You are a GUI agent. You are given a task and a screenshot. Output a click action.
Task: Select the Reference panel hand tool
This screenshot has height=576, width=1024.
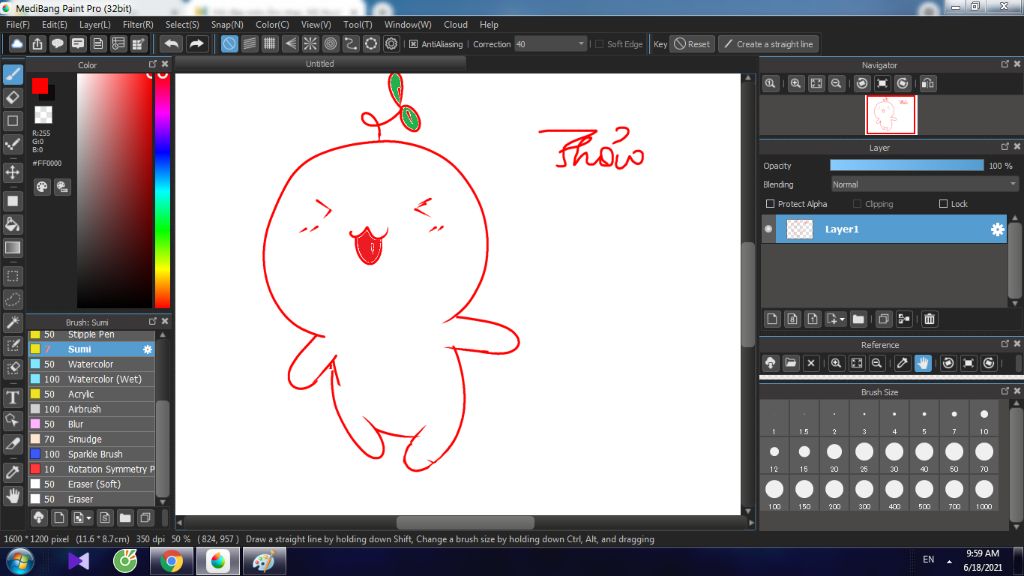click(x=923, y=363)
